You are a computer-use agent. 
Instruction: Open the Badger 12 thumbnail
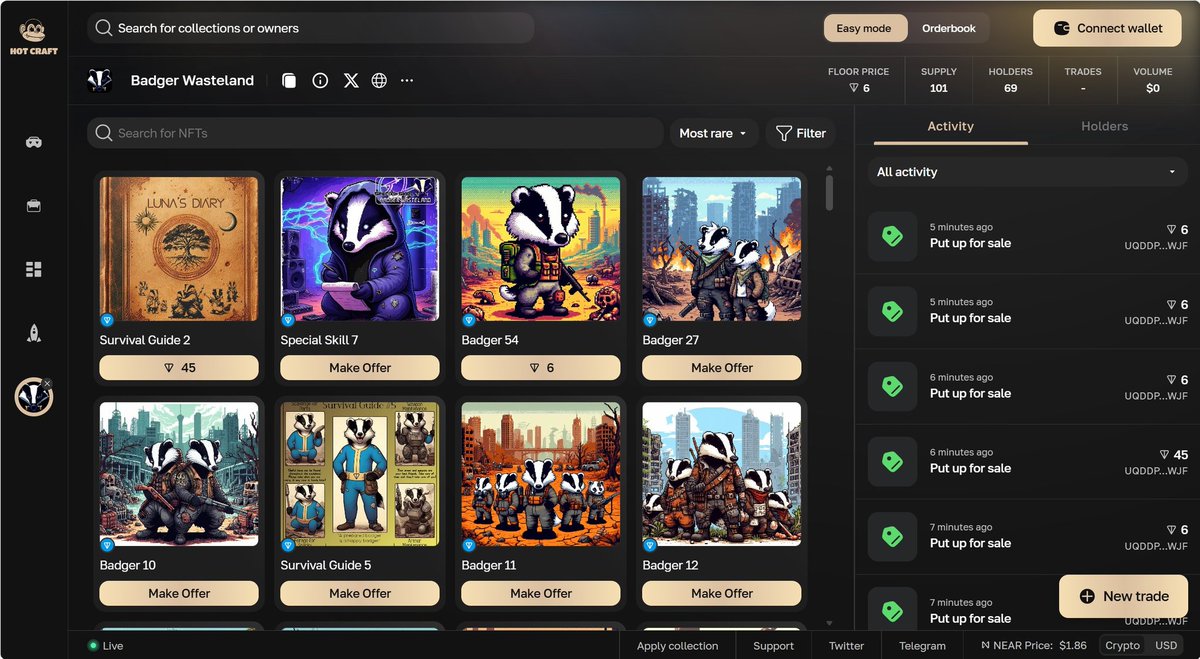pos(722,475)
